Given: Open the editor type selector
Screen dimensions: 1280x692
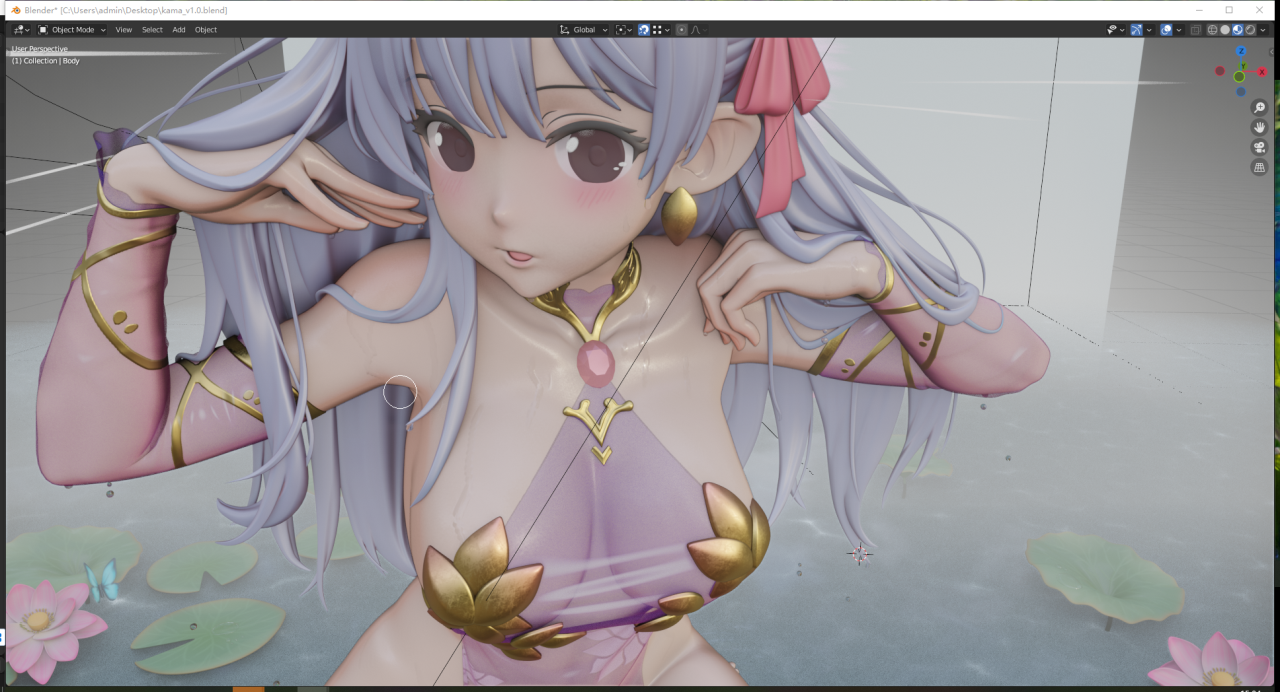Looking at the screenshot, I should tap(21, 30).
